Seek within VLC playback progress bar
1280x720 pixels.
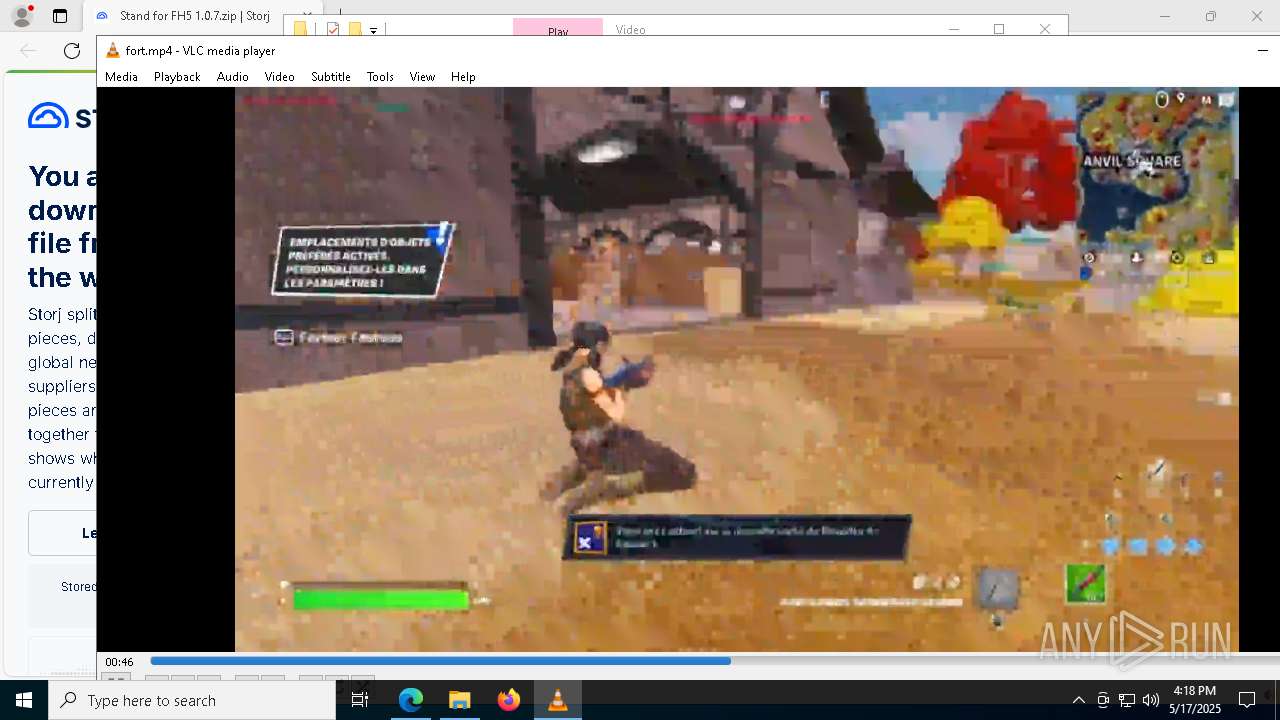pyautogui.click(x=714, y=661)
